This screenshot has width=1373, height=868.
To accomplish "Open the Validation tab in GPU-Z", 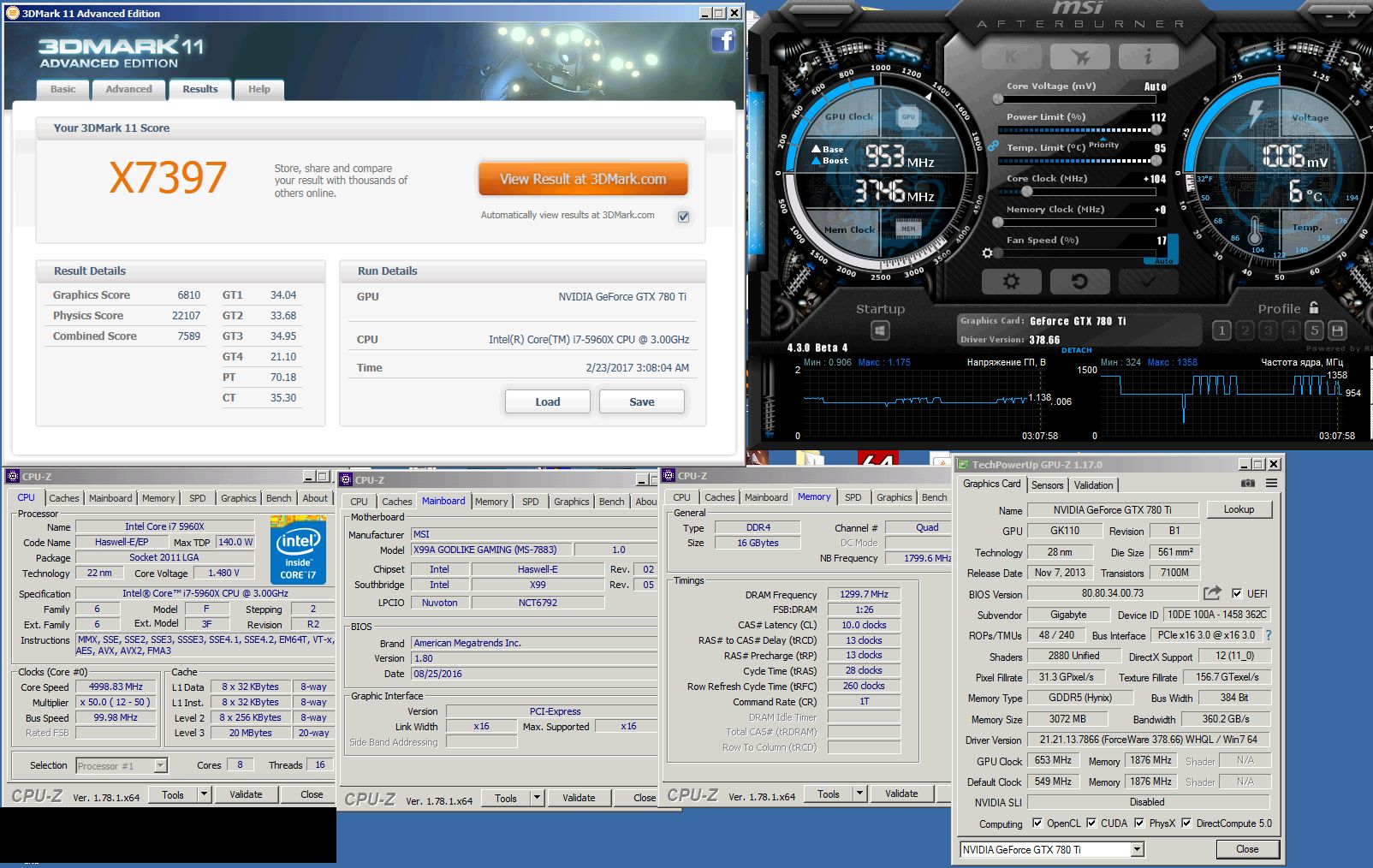I will click(1093, 485).
